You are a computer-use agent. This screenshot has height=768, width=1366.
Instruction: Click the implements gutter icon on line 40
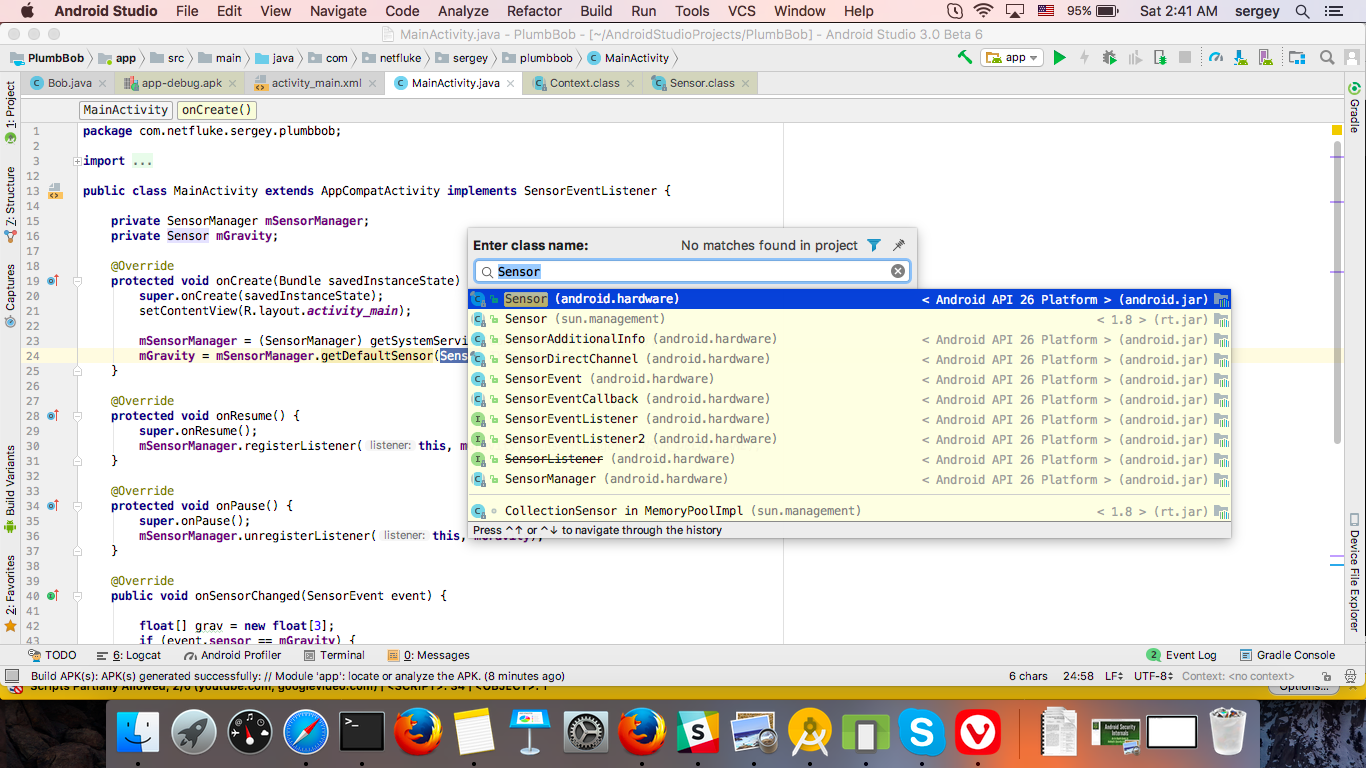point(52,596)
